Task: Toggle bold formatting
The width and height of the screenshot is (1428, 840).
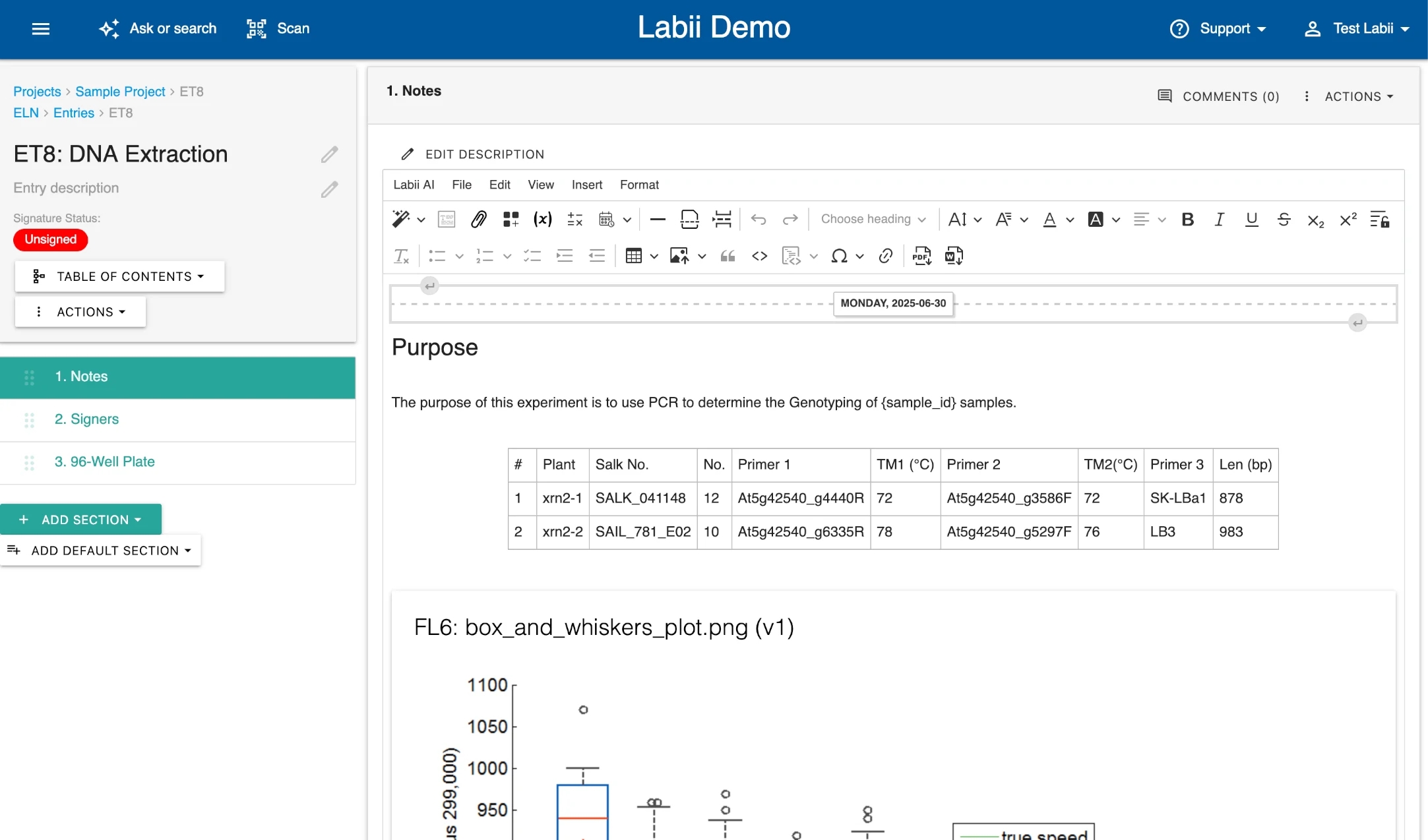Action: tap(1187, 220)
